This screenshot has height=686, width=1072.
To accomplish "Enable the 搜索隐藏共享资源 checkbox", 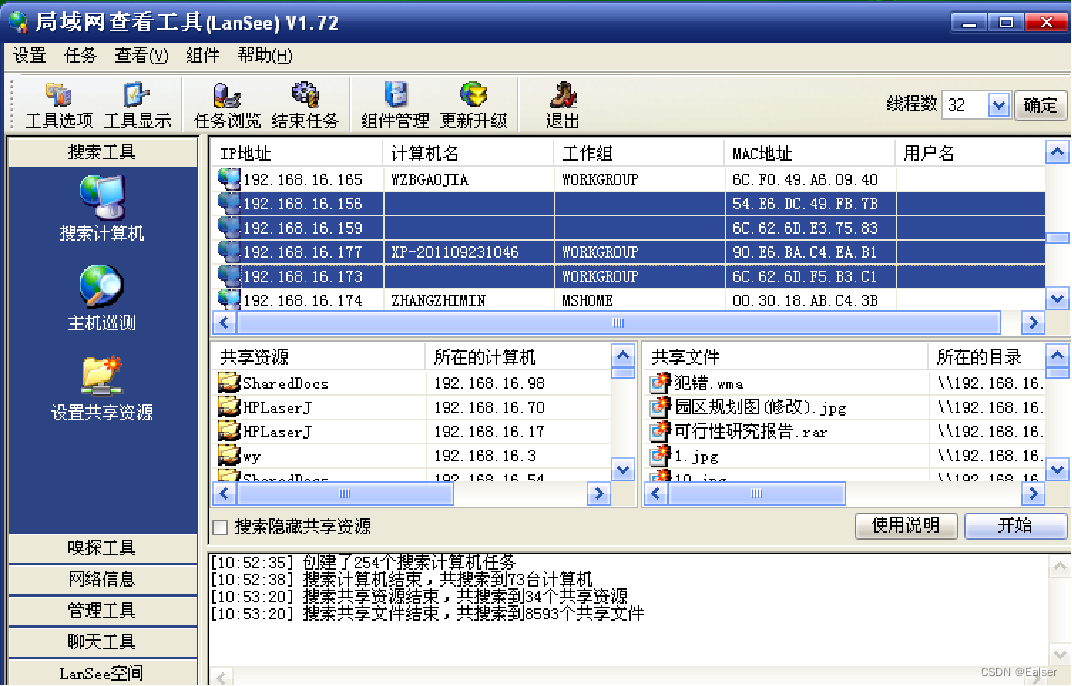I will [220, 527].
